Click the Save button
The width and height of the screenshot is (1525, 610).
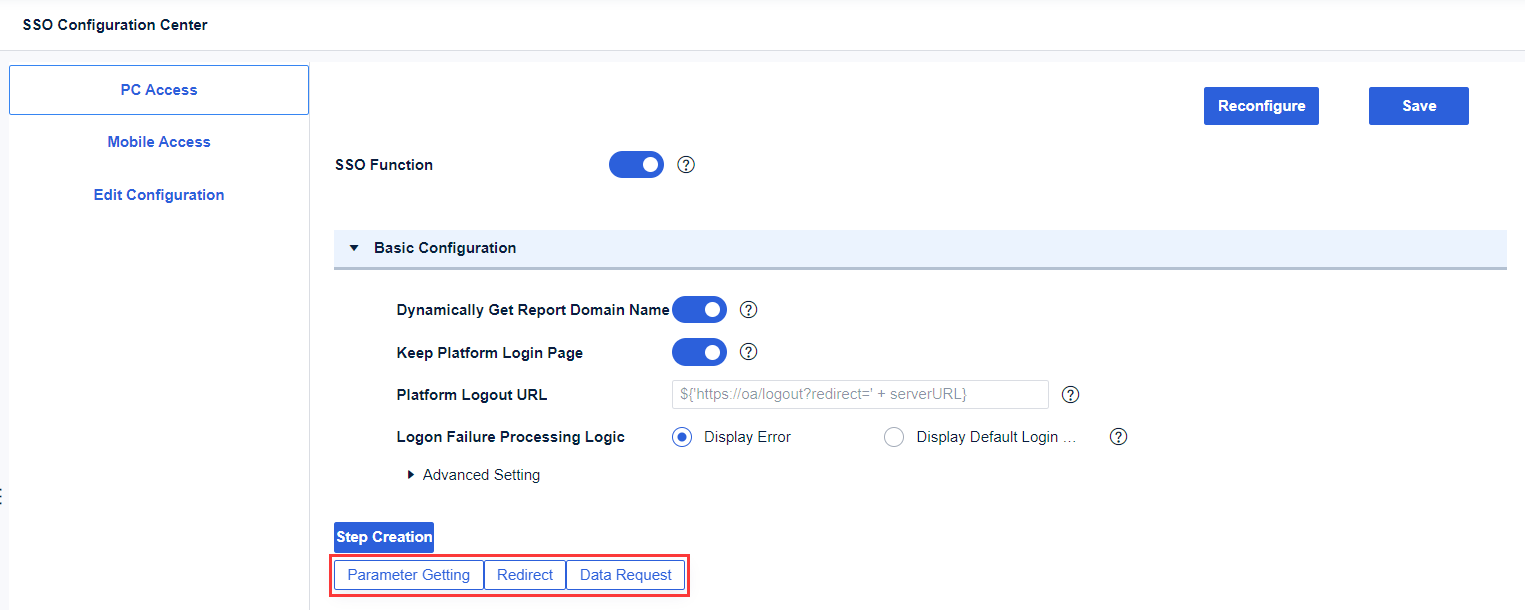[x=1418, y=106]
